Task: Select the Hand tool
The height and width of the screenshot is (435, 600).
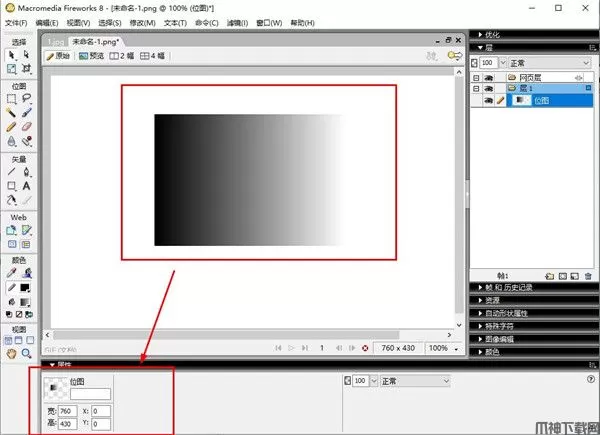Action: coord(11,353)
